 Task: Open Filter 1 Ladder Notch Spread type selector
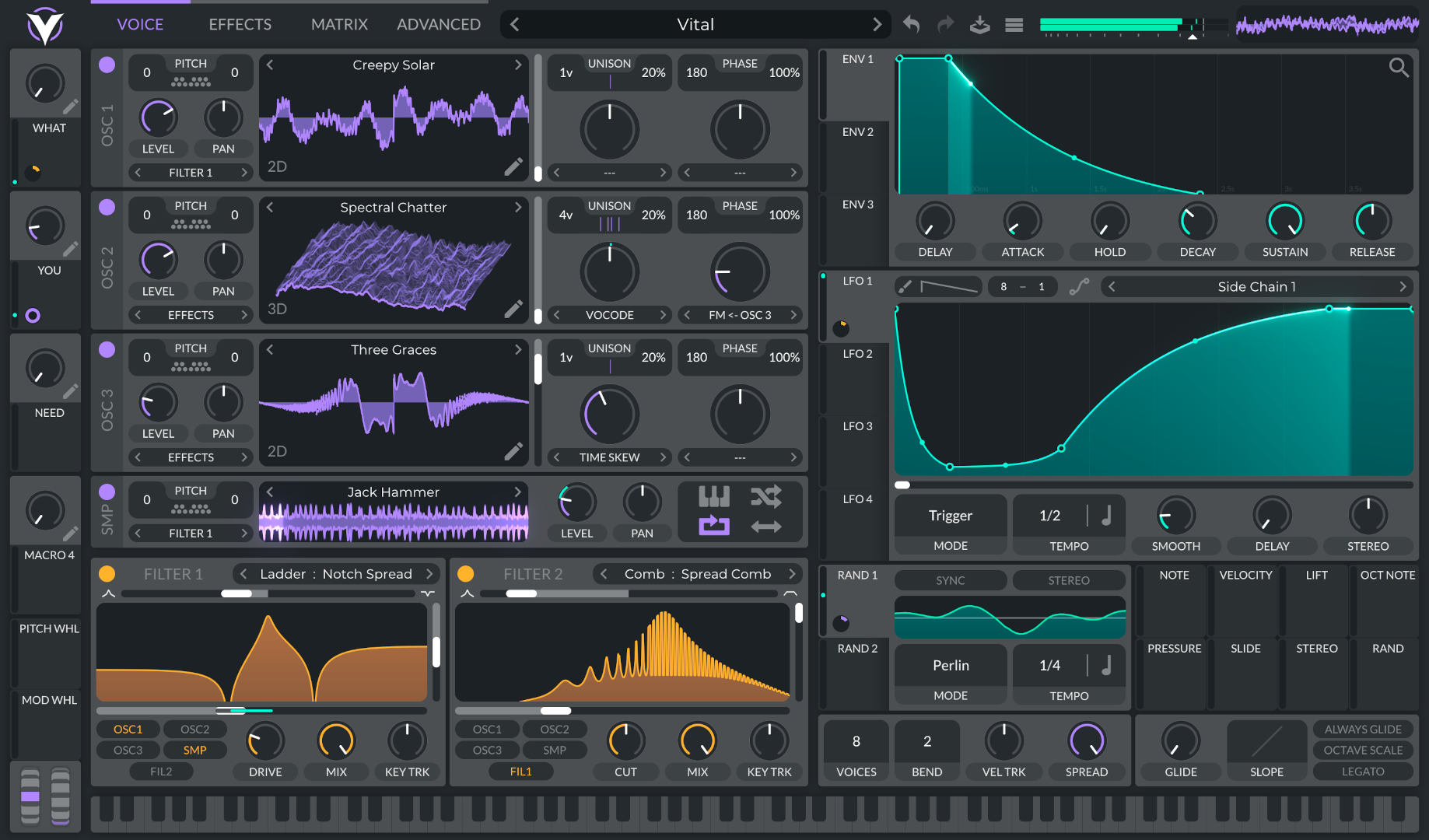point(336,574)
